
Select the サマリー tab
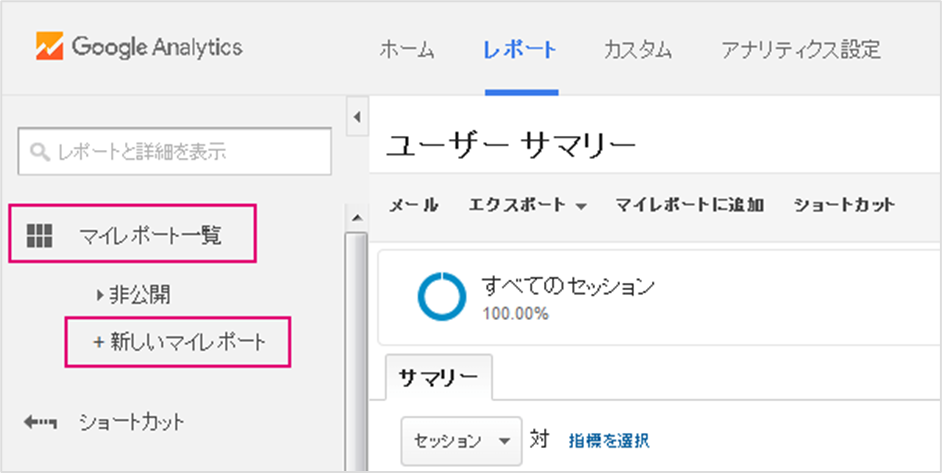(x=439, y=377)
